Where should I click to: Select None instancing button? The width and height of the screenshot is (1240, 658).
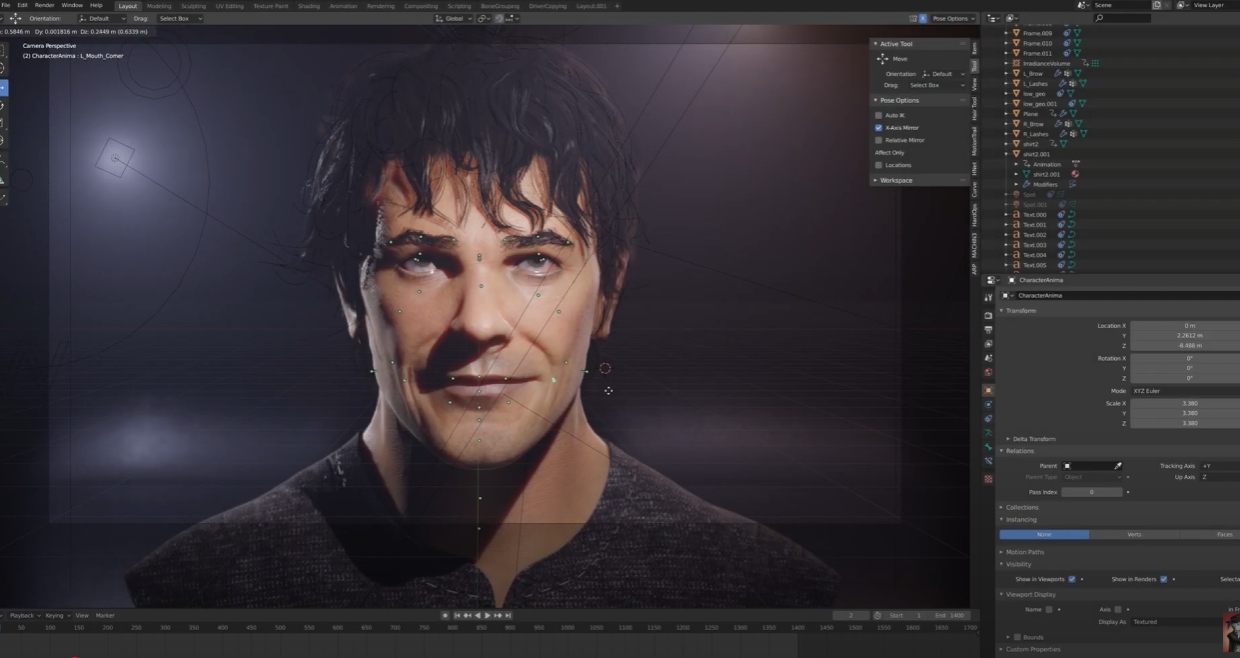pyautogui.click(x=1044, y=534)
